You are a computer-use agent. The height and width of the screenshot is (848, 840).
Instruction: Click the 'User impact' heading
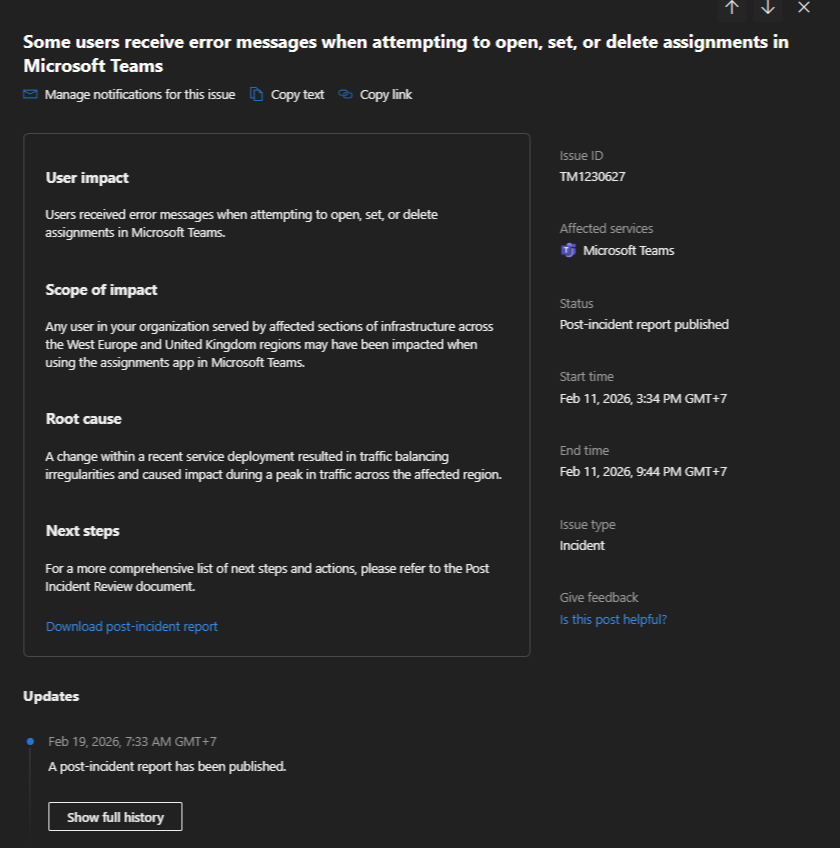click(87, 178)
